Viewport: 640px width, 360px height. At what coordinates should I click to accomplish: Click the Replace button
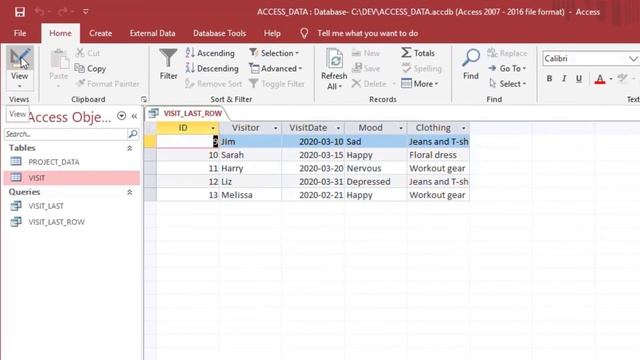507,53
